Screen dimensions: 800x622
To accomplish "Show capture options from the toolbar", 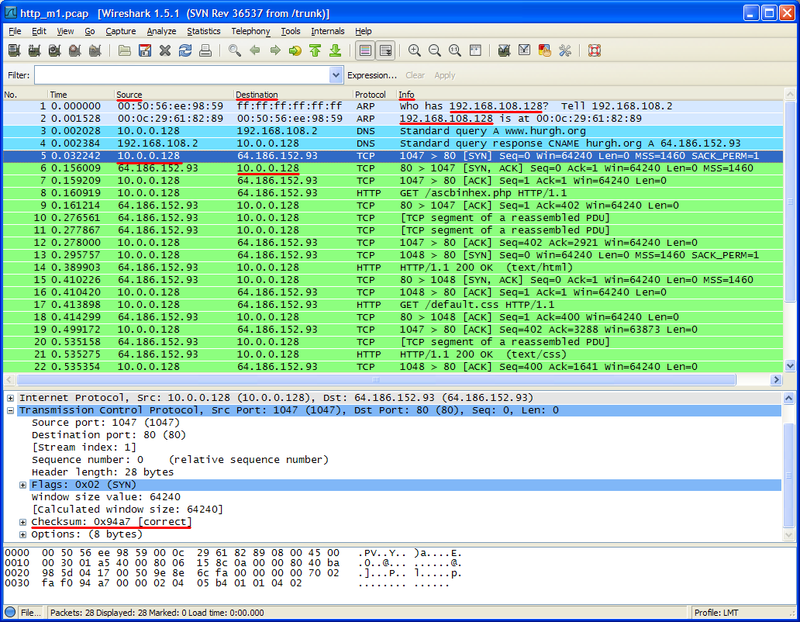I will (34, 51).
